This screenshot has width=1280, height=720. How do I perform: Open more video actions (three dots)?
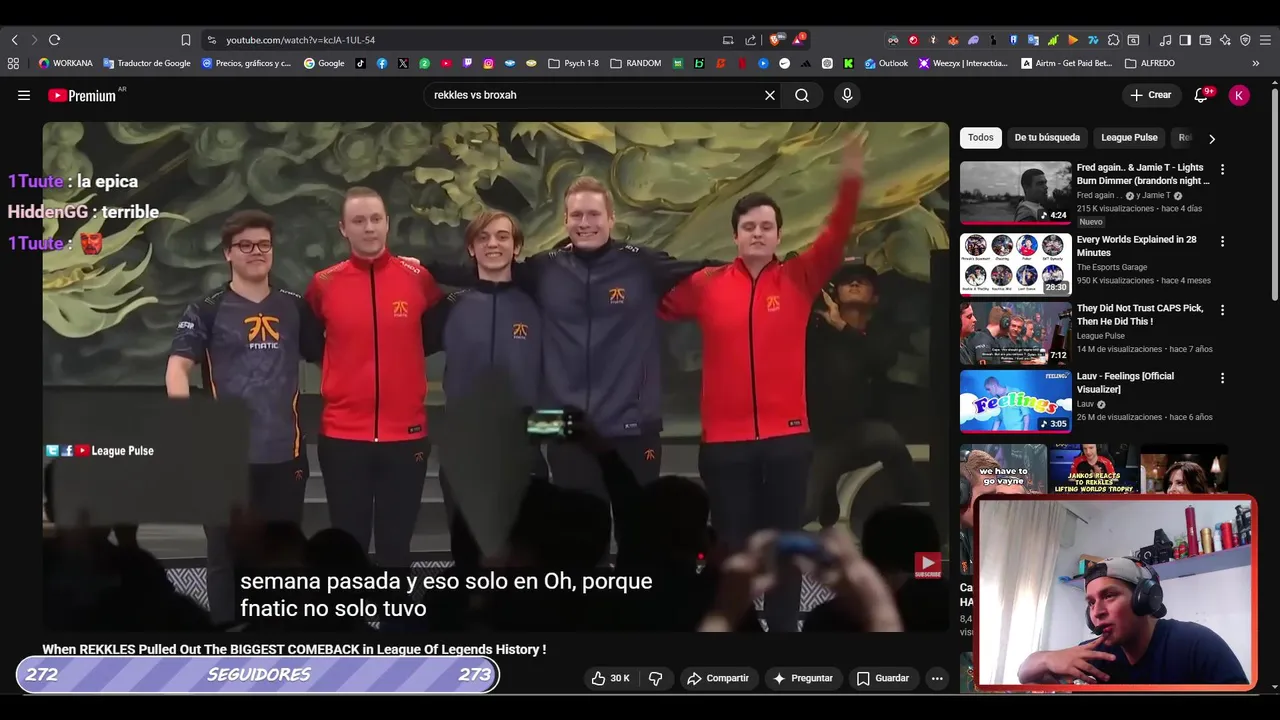tap(937, 678)
